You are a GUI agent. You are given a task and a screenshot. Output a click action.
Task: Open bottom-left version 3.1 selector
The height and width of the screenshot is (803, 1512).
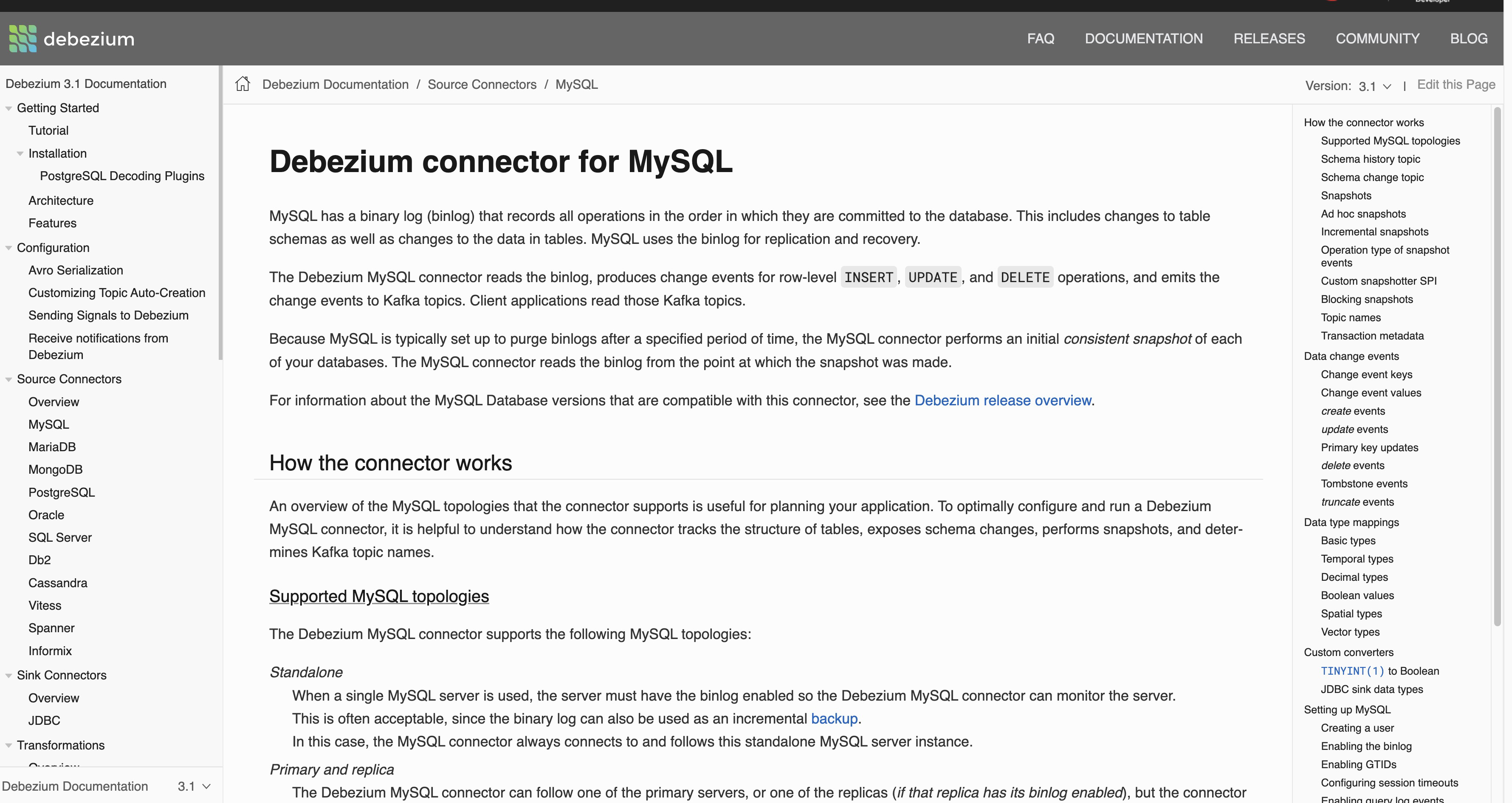[194, 786]
